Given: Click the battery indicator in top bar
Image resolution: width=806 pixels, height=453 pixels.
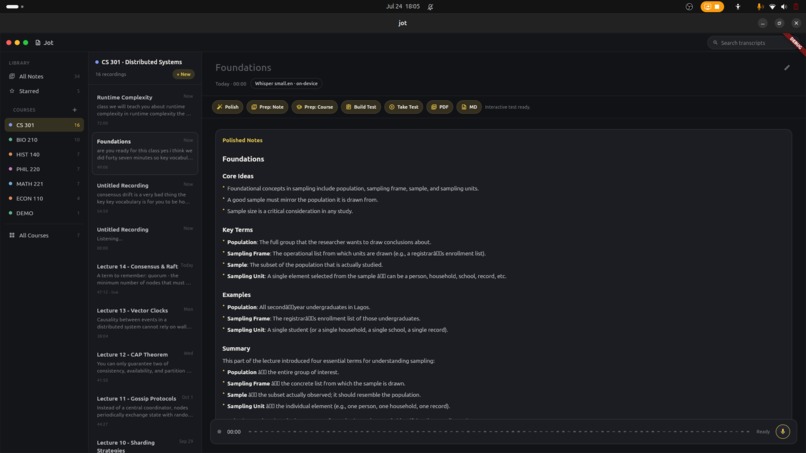Looking at the screenshot, I should point(796,7).
